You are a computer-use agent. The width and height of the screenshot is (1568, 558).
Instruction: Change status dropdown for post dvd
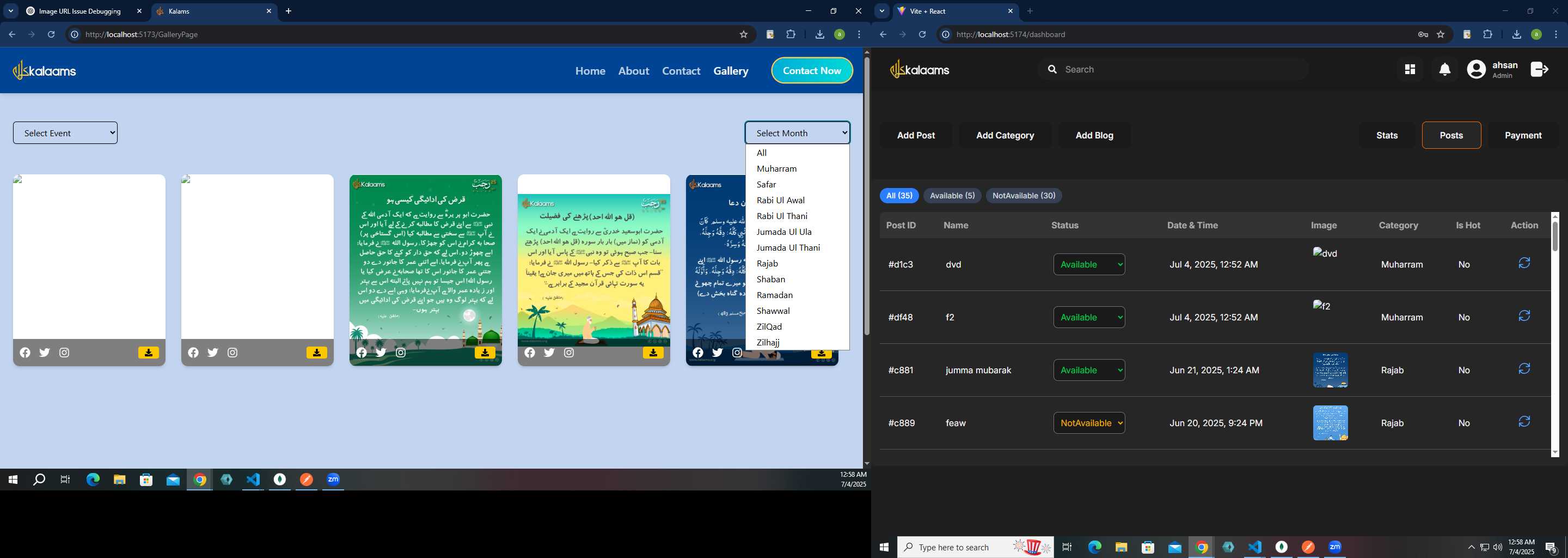click(x=1089, y=264)
